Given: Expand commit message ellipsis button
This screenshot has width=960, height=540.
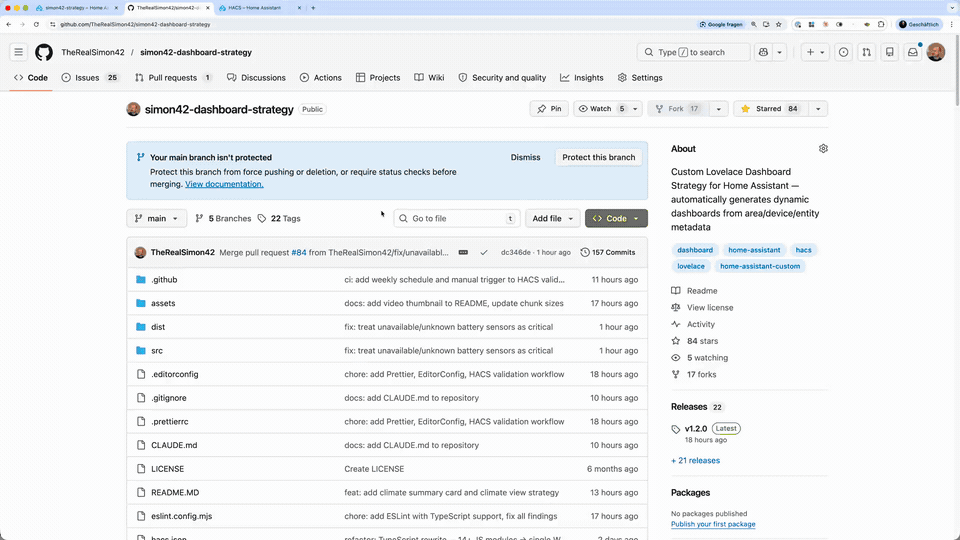Looking at the screenshot, I should [463, 252].
